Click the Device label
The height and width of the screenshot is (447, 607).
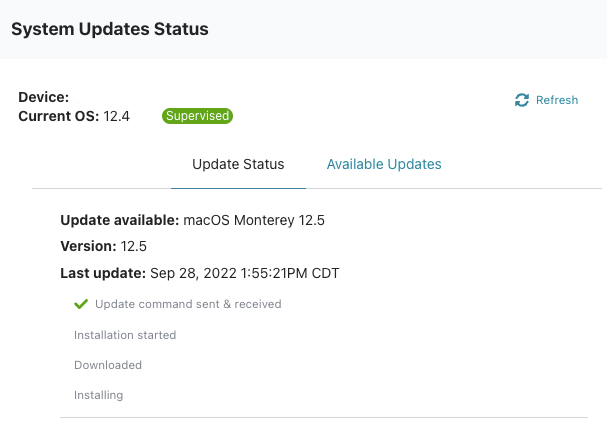pos(44,97)
